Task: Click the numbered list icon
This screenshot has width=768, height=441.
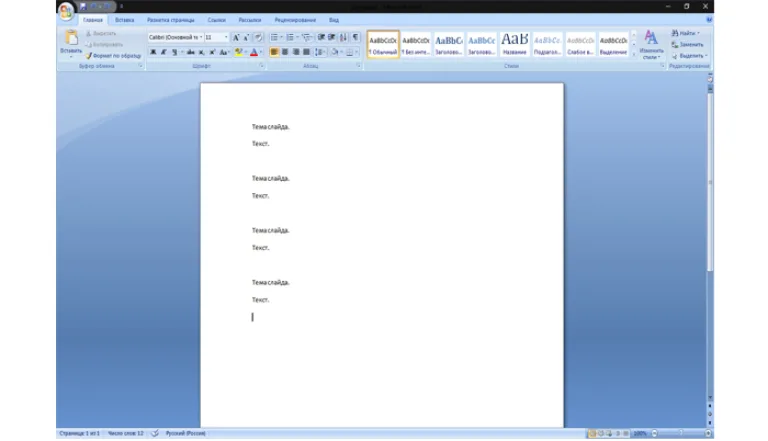Action: coord(290,38)
